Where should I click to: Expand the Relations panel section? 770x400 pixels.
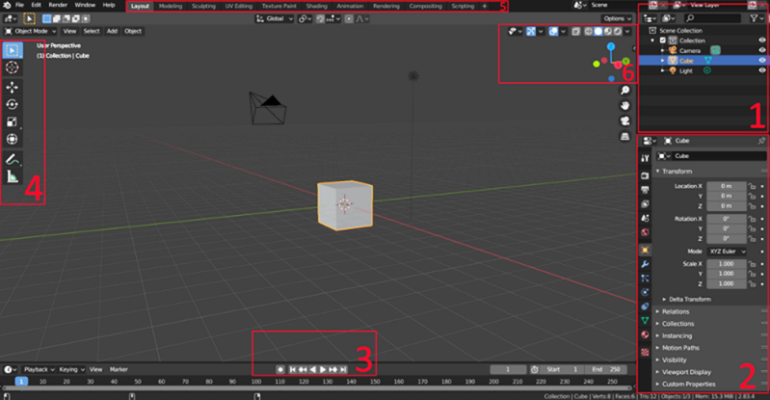point(676,312)
